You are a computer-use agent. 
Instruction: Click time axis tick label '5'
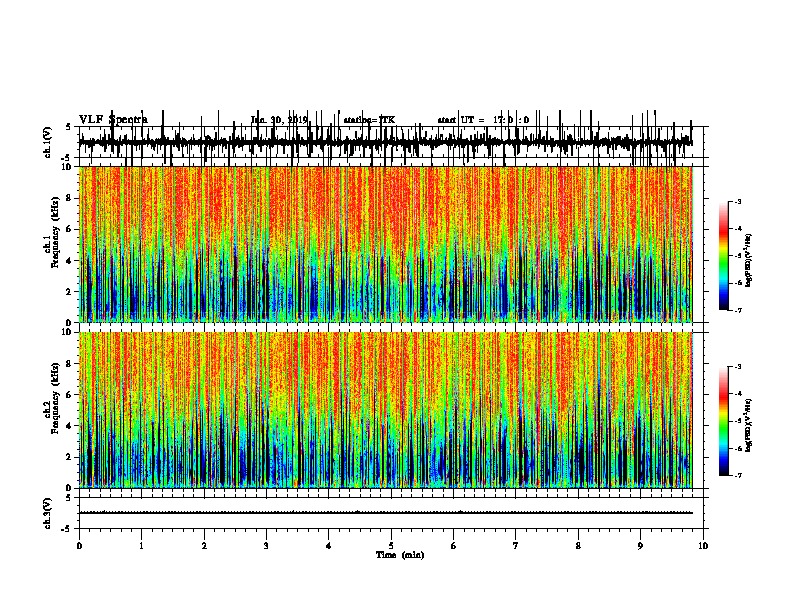click(391, 546)
